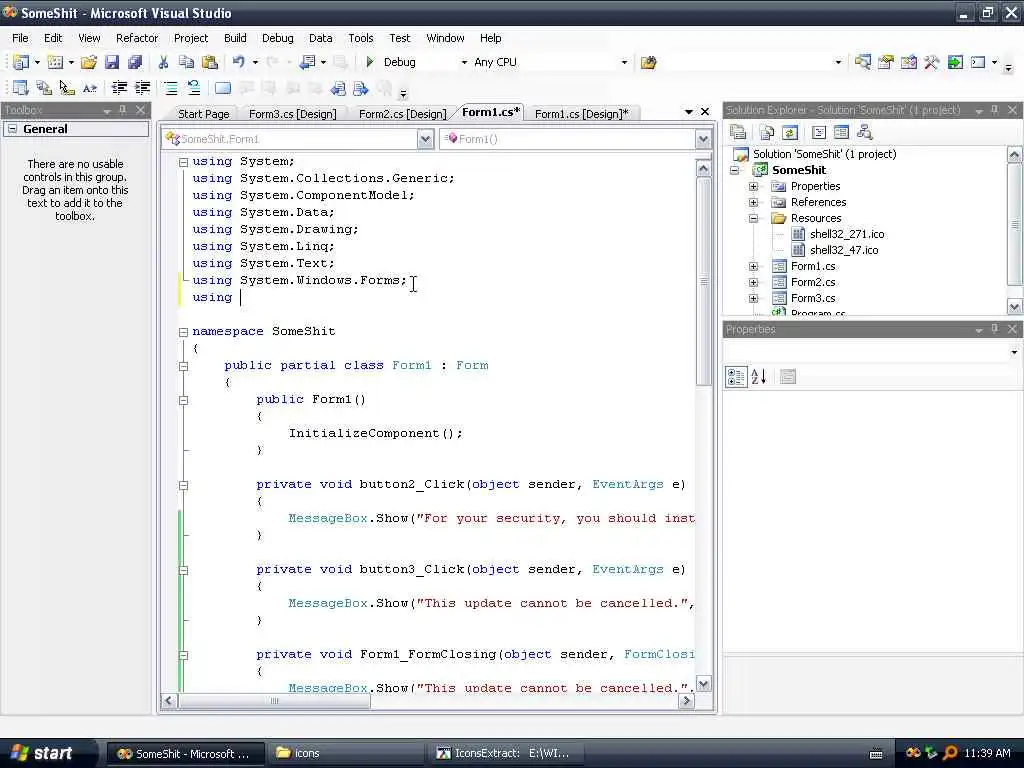The height and width of the screenshot is (768, 1024).
Task: Click View Code icon in Solution Explorer
Action: (x=818, y=133)
